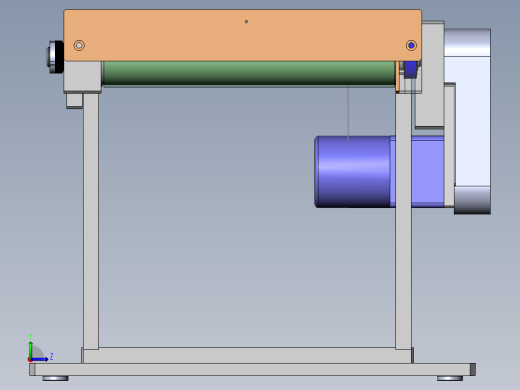Select the orange top cover plate
Image resolution: width=520 pixels, height=390 pixels.
click(x=242, y=35)
